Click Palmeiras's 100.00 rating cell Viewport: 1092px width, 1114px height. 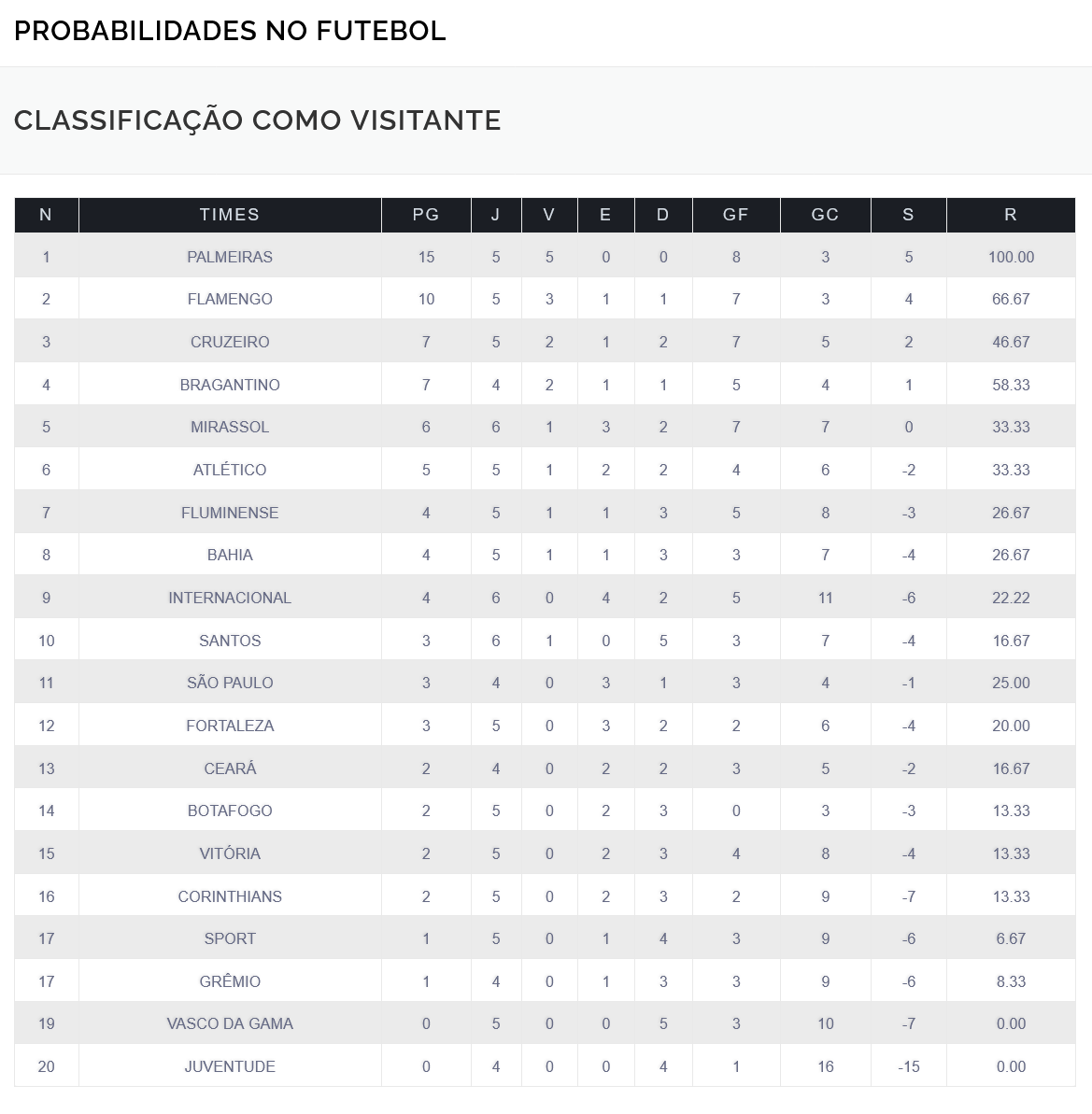coord(1011,257)
